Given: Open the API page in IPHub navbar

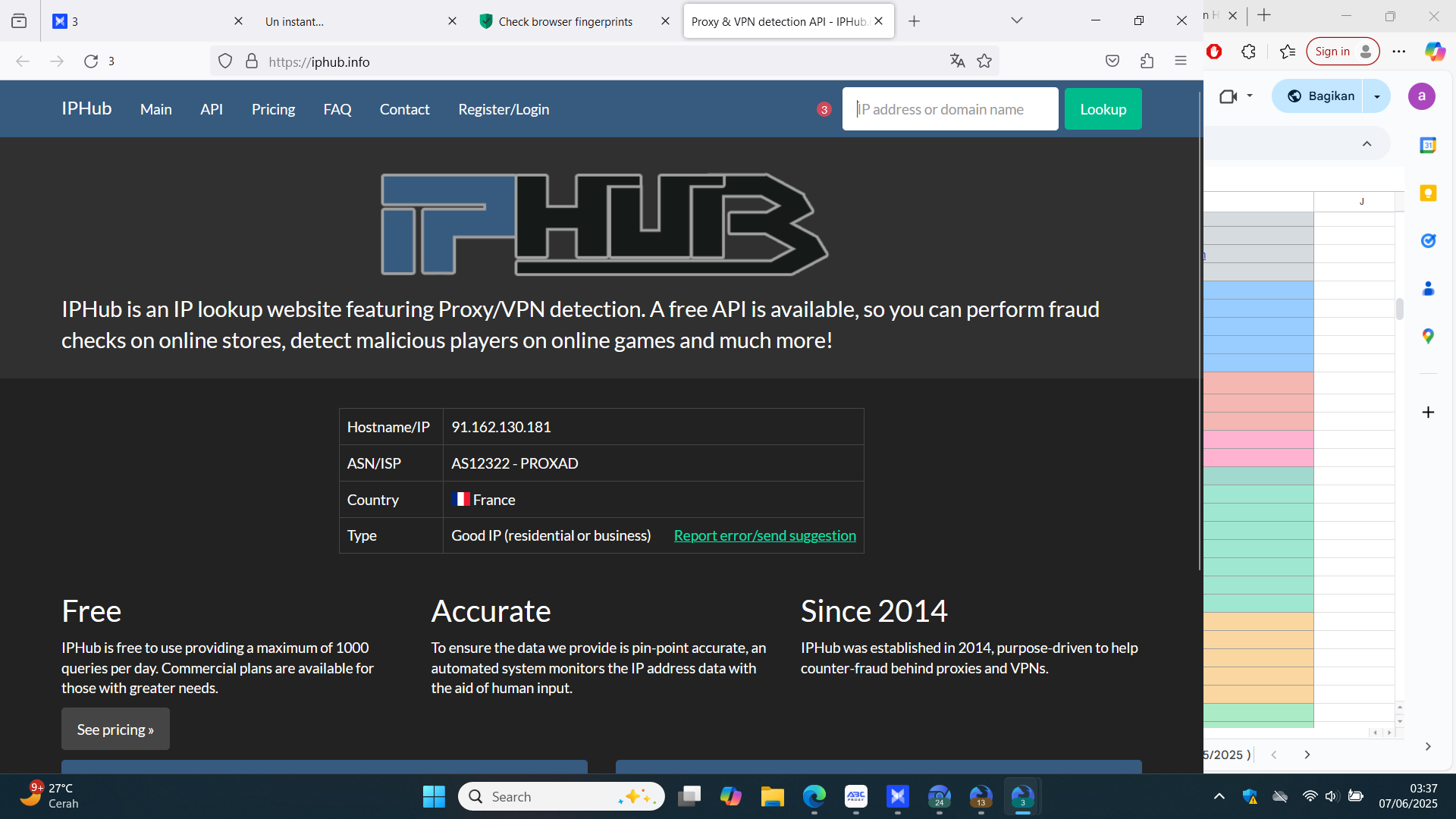Looking at the screenshot, I should 212,109.
